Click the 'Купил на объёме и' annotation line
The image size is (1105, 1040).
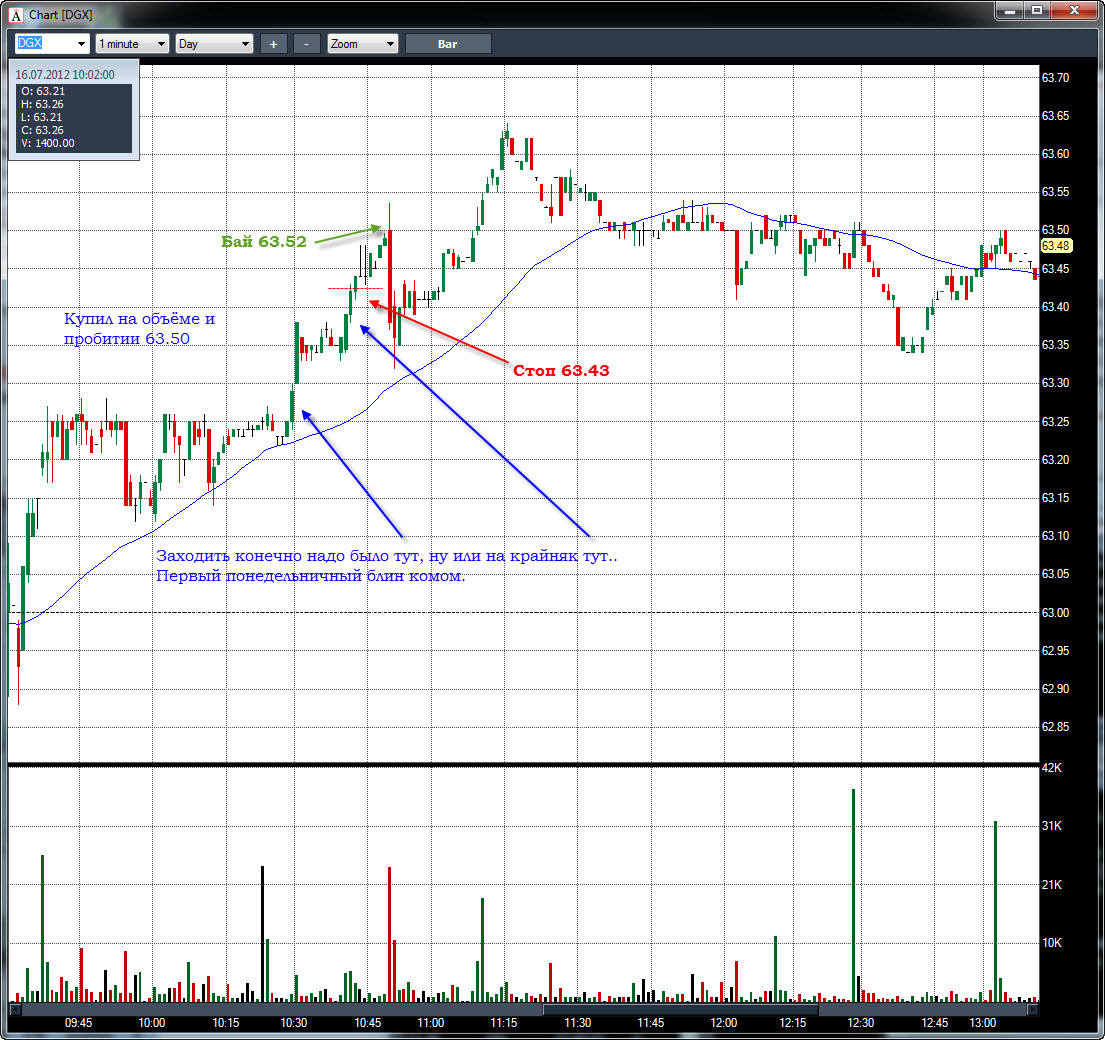140,318
